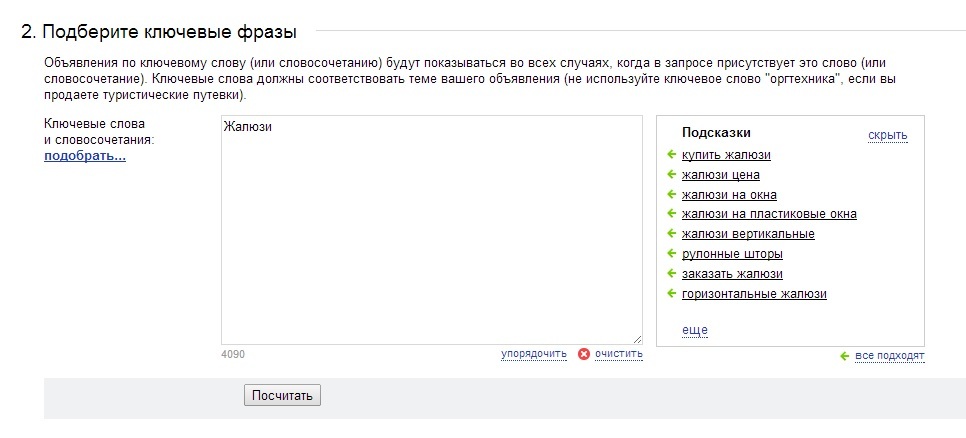The width and height of the screenshot is (966, 438).
Task: Show more suggestions via 'еще' link
Action: coord(694,330)
